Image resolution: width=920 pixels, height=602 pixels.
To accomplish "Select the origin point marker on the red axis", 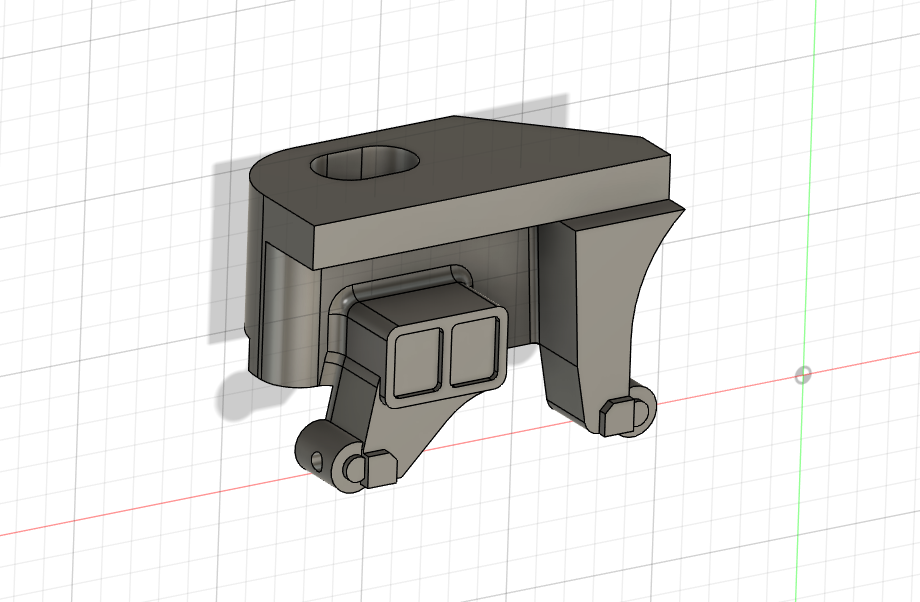I will coord(803,374).
